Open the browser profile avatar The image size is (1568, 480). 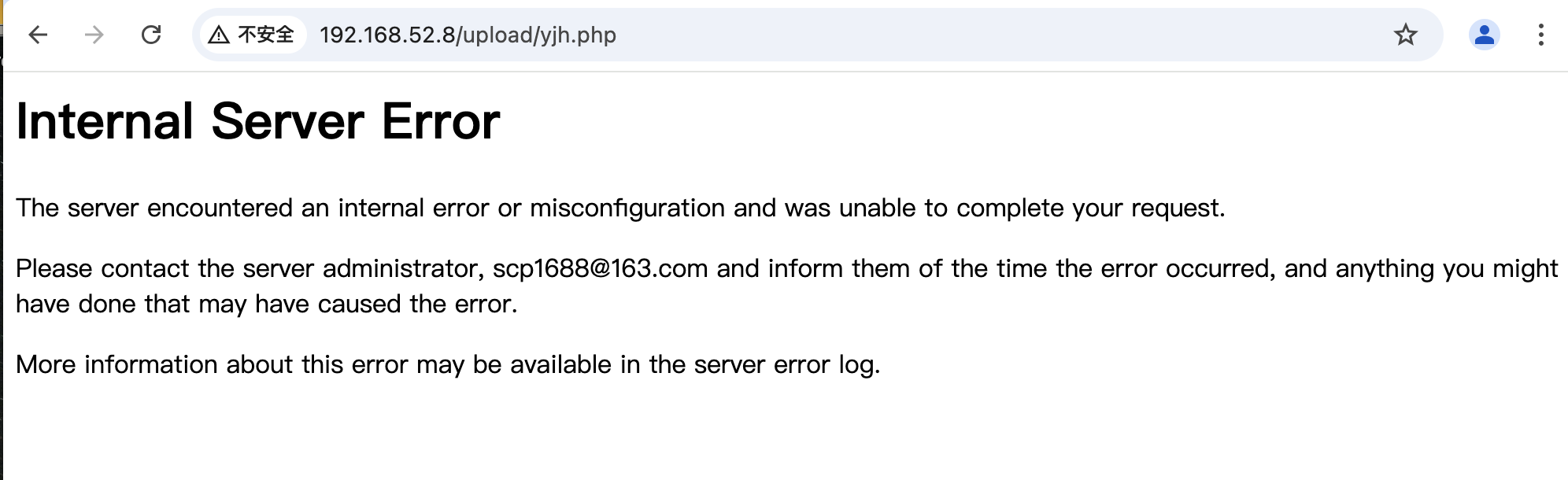click(1484, 35)
